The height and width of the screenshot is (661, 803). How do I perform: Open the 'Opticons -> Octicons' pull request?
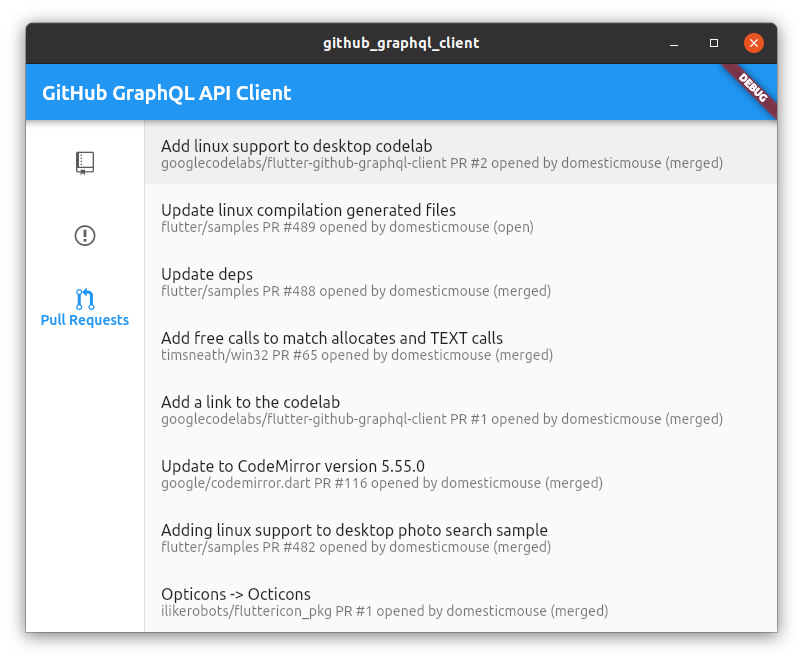tap(236, 594)
